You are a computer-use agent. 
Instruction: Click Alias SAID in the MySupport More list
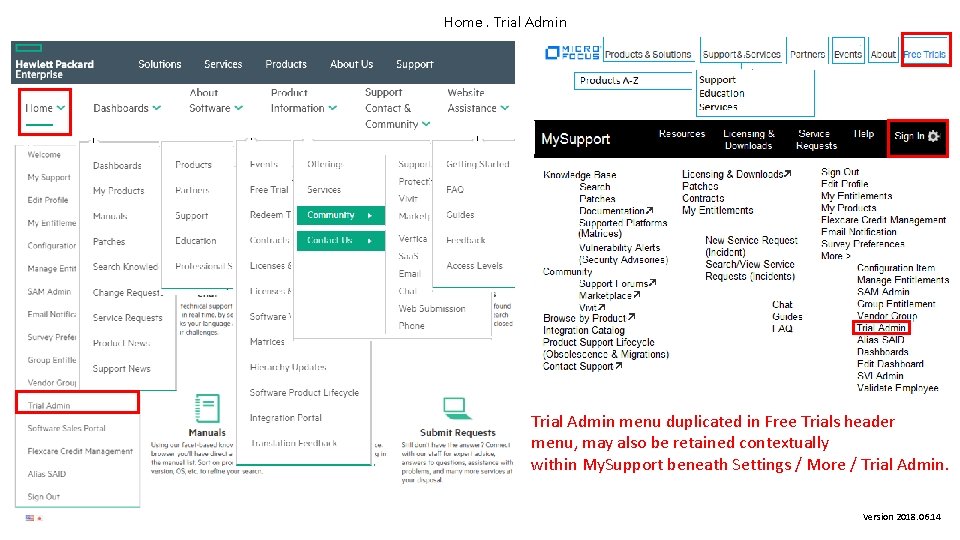881,340
